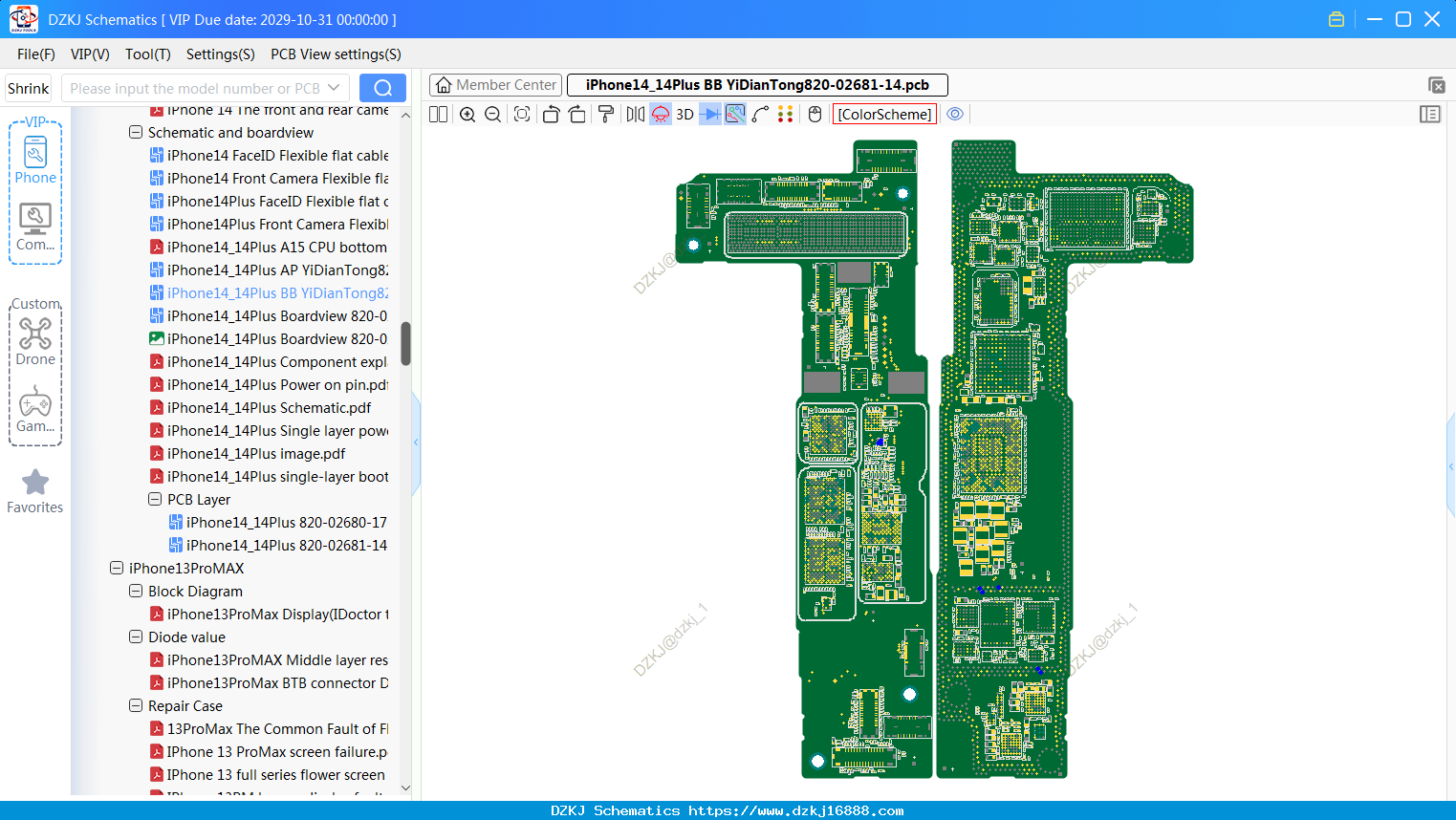Zoom out of the PCB view
The width and height of the screenshot is (1456, 820).
point(493,115)
